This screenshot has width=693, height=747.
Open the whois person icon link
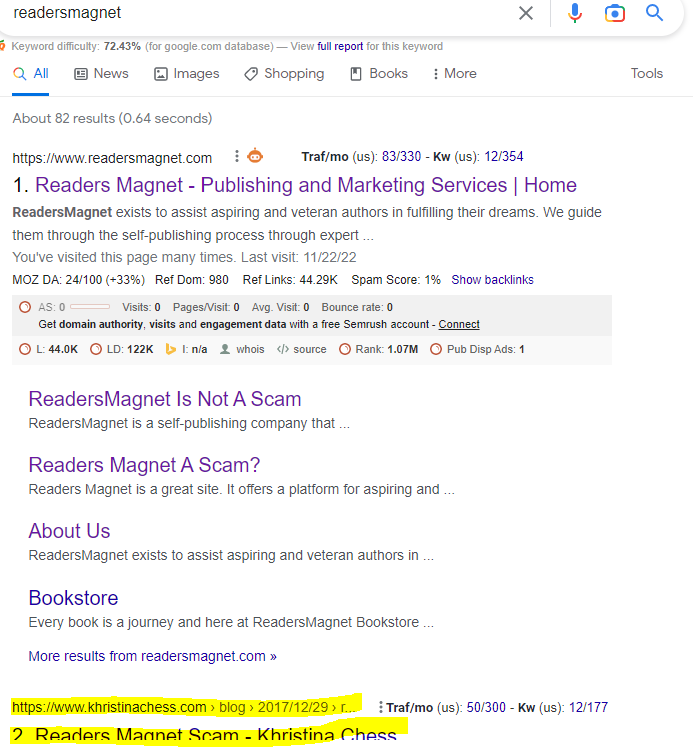click(225, 349)
